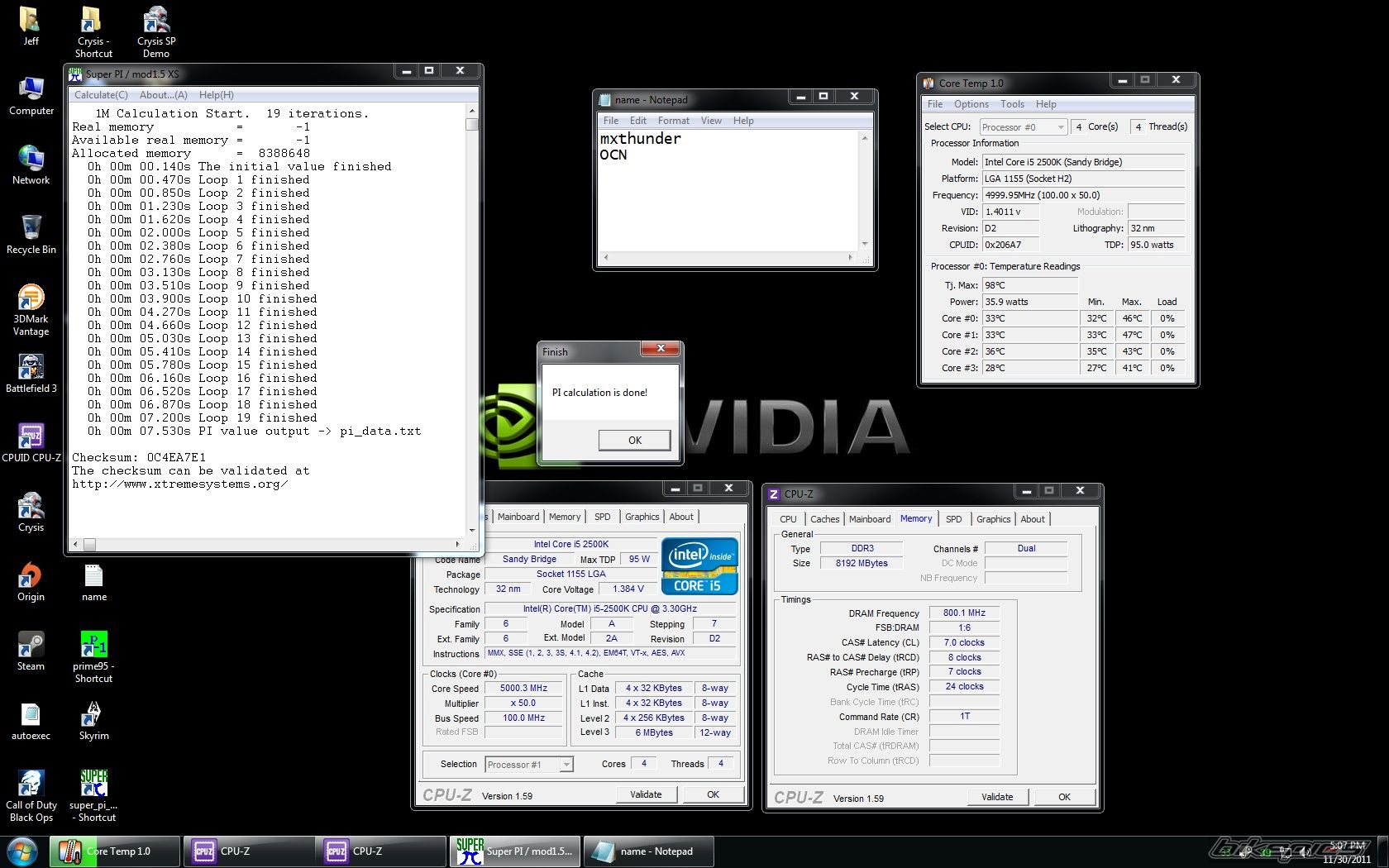
Task: Open the Computer desktop icon
Action: (31, 95)
